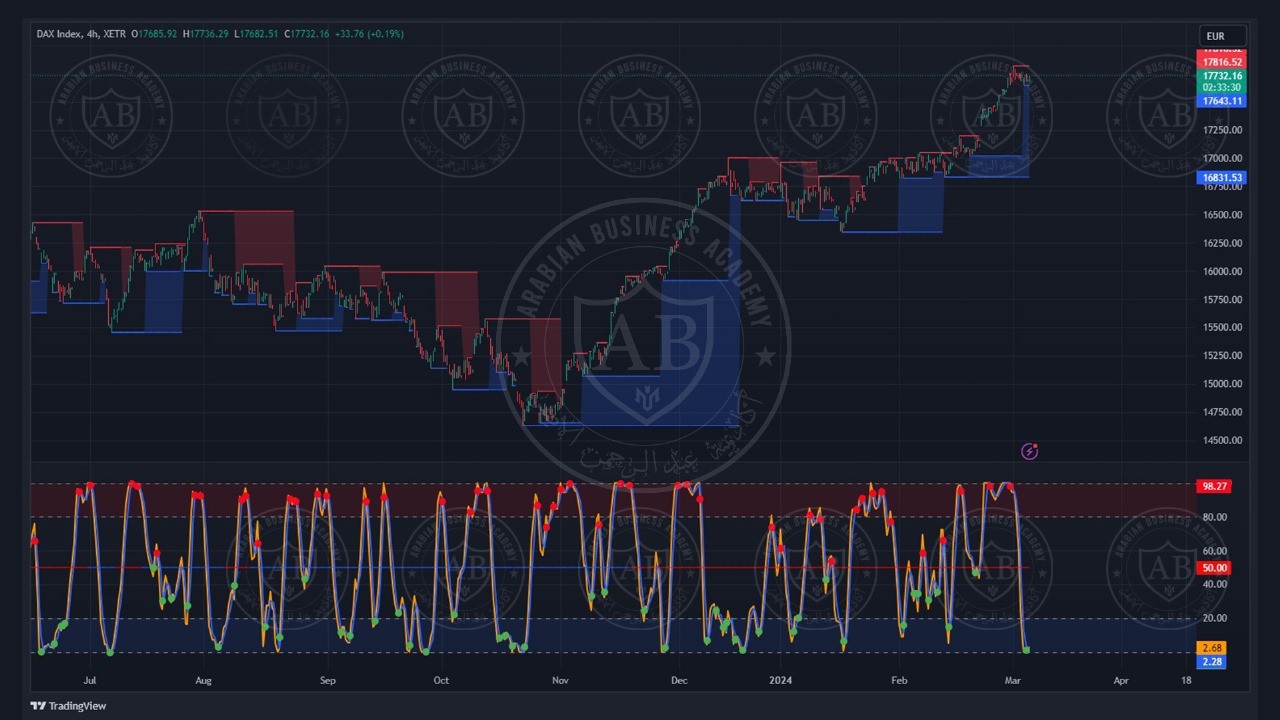1280x720 pixels.
Task: Click the 15250.00 price axis label
Action: click(x=1222, y=356)
